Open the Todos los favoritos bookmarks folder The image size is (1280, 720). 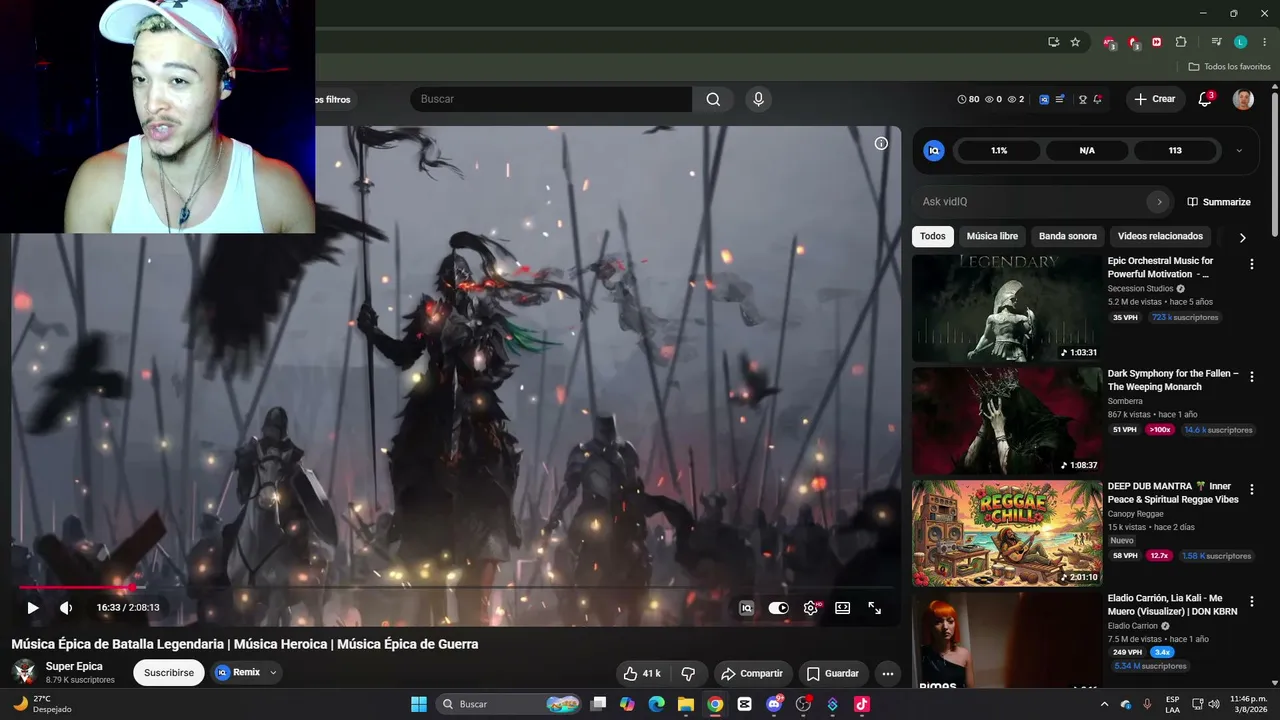pos(1229,67)
